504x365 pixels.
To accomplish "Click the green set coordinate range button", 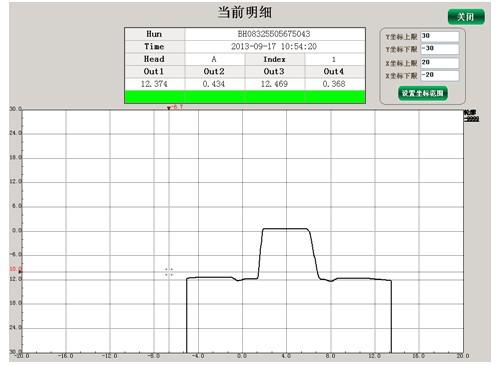I will pos(422,93).
